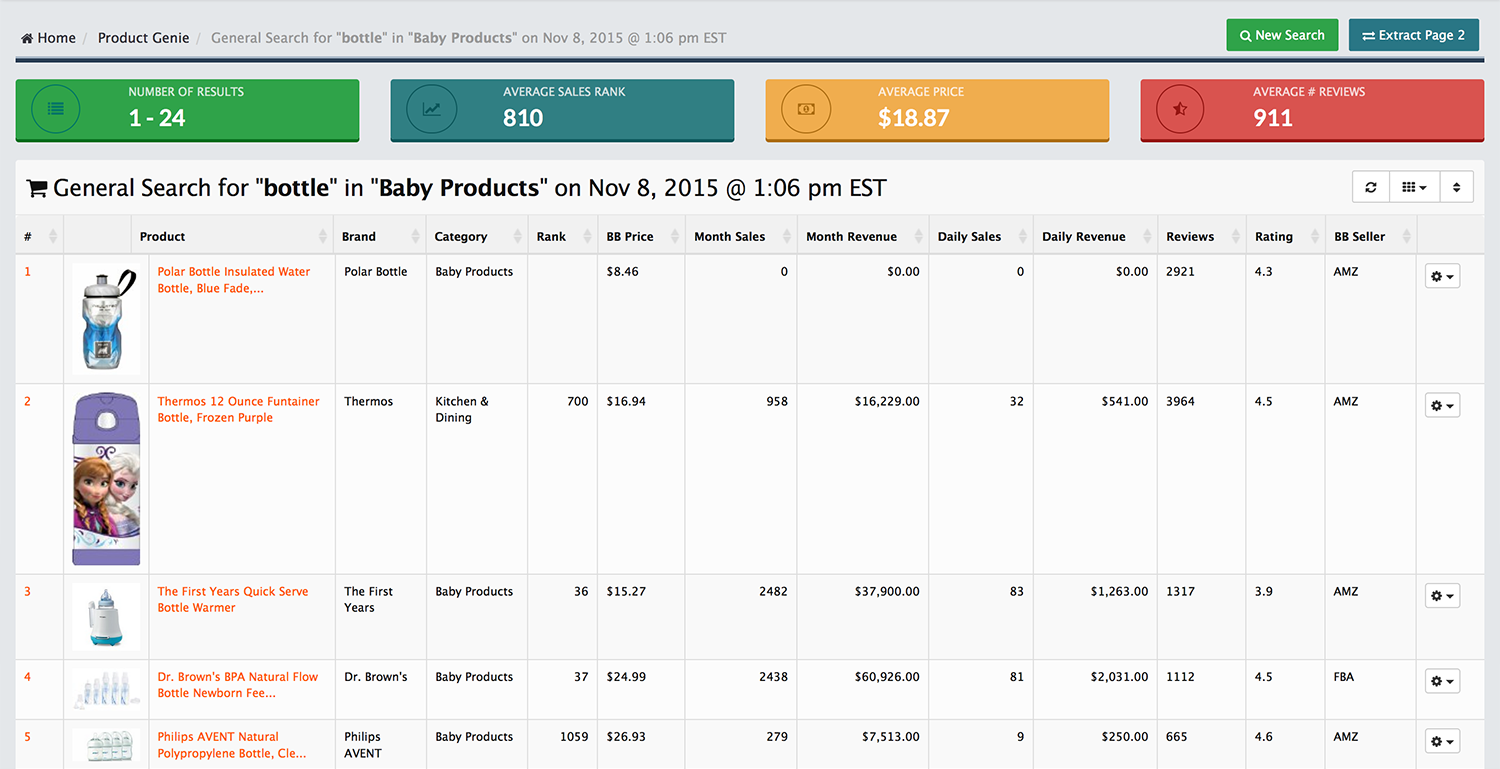Open Philips AVENT Natural Polypropylene Bottle link
This screenshot has height=769, width=1500.
[x=232, y=745]
